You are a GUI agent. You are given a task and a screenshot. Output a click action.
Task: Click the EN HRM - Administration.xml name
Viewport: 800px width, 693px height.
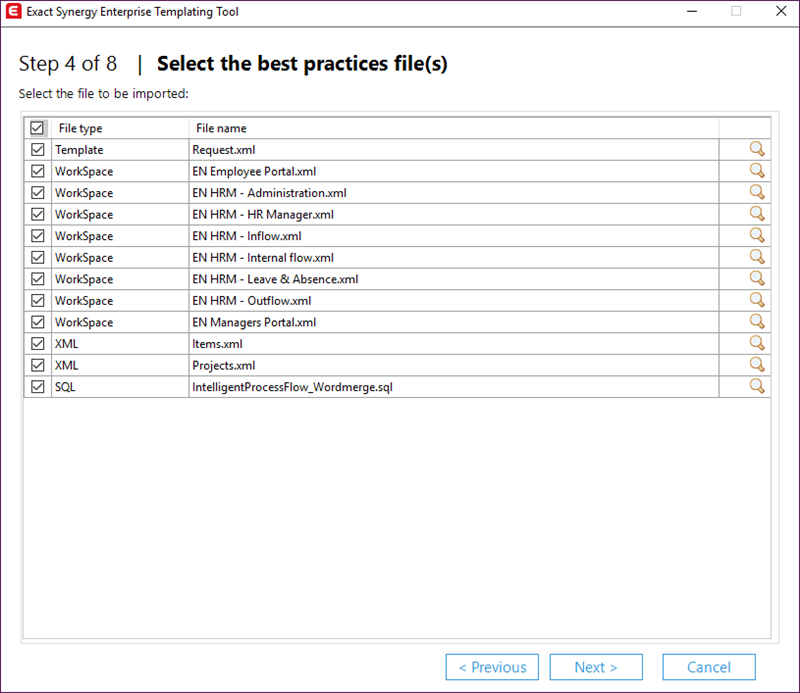[454, 192]
